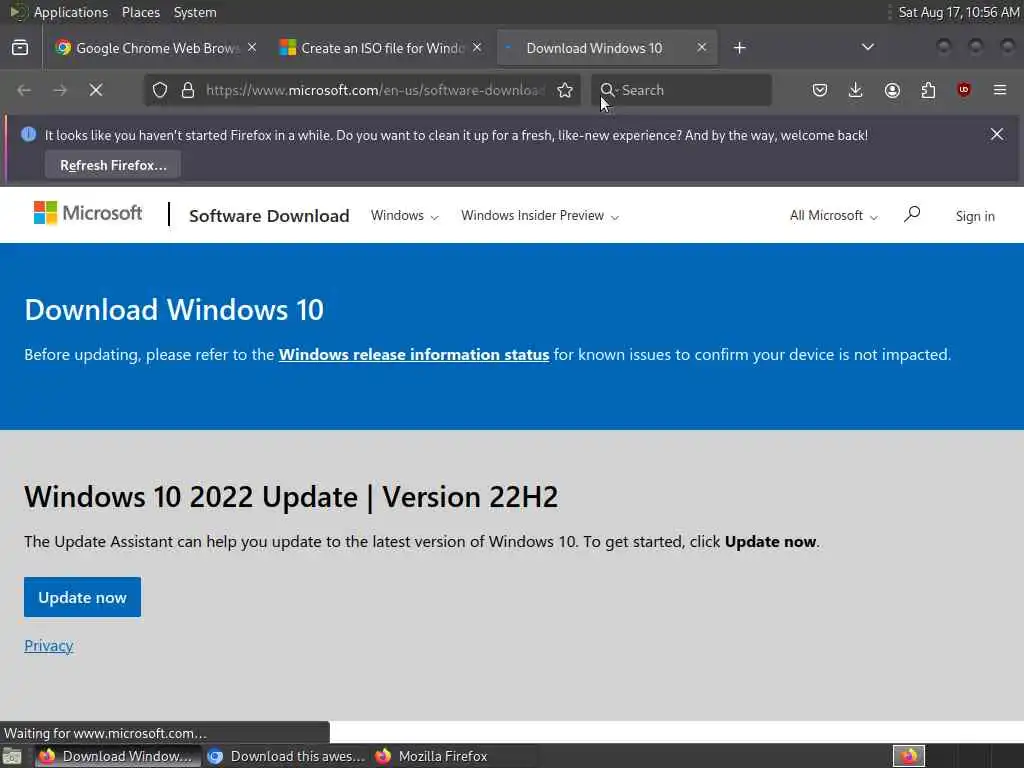
Task: Click the clock showing Sat Aug 17
Action: pyautogui.click(x=958, y=12)
